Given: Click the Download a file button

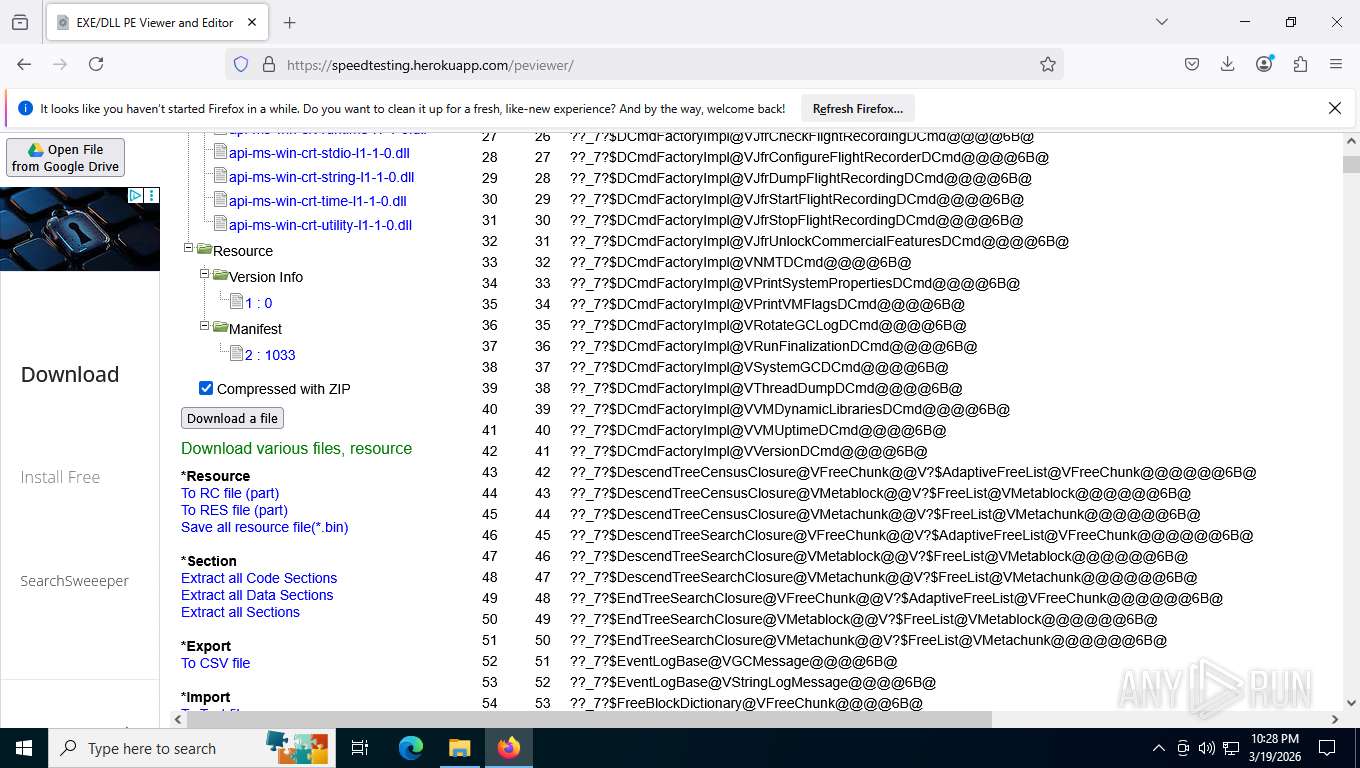Looking at the screenshot, I should (x=232, y=418).
